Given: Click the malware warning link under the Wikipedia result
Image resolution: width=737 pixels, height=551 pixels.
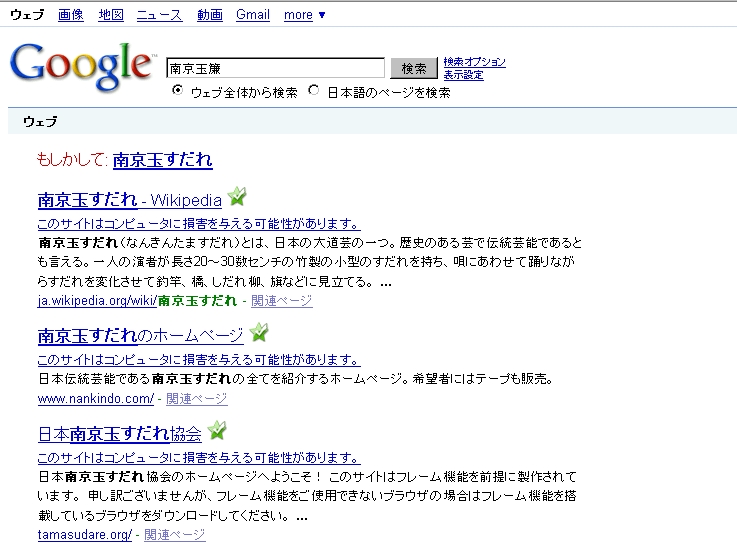Looking at the screenshot, I should (x=199, y=224).
